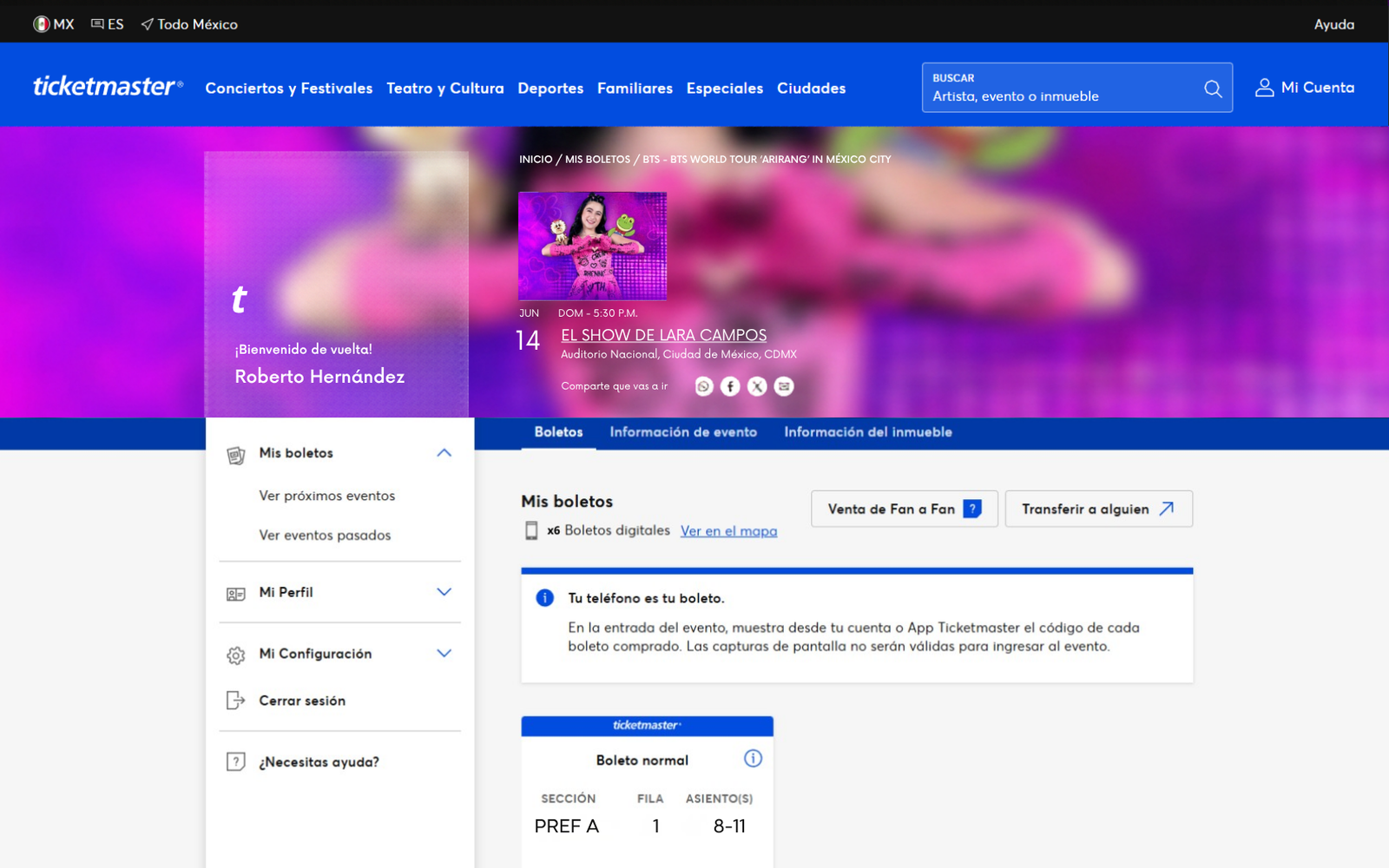Click the Mis boletos ticket icon
This screenshot has width=1389, height=868.
[x=235, y=454]
